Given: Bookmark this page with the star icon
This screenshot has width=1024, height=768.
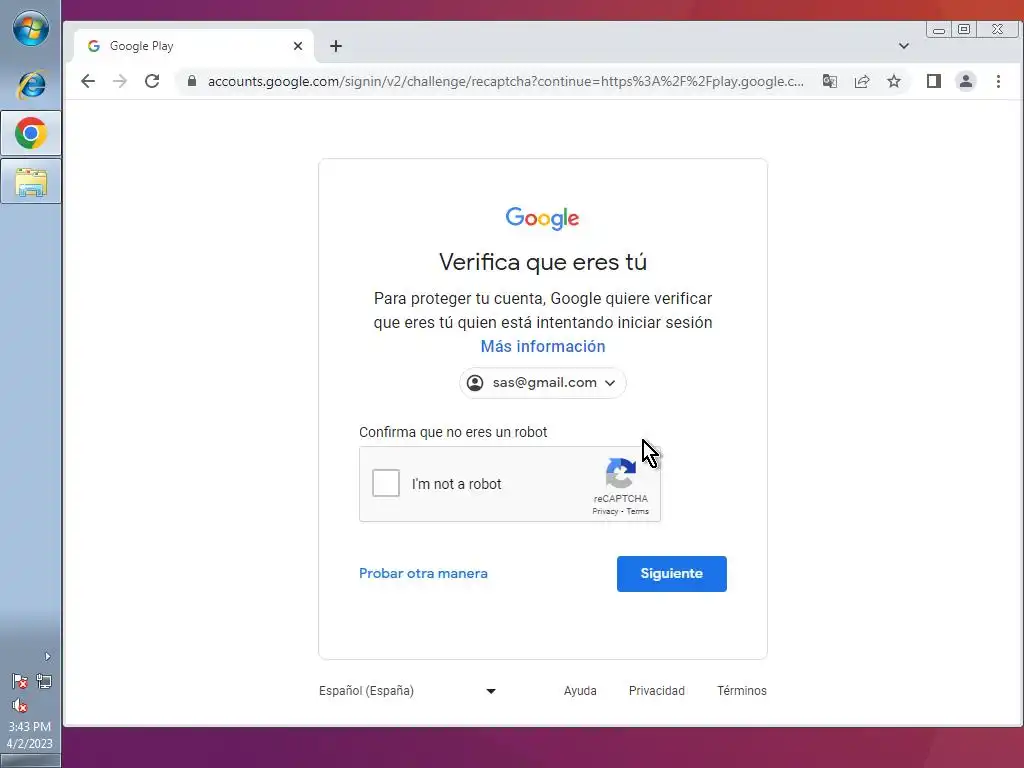Looking at the screenshot, I should coord(894,81).
